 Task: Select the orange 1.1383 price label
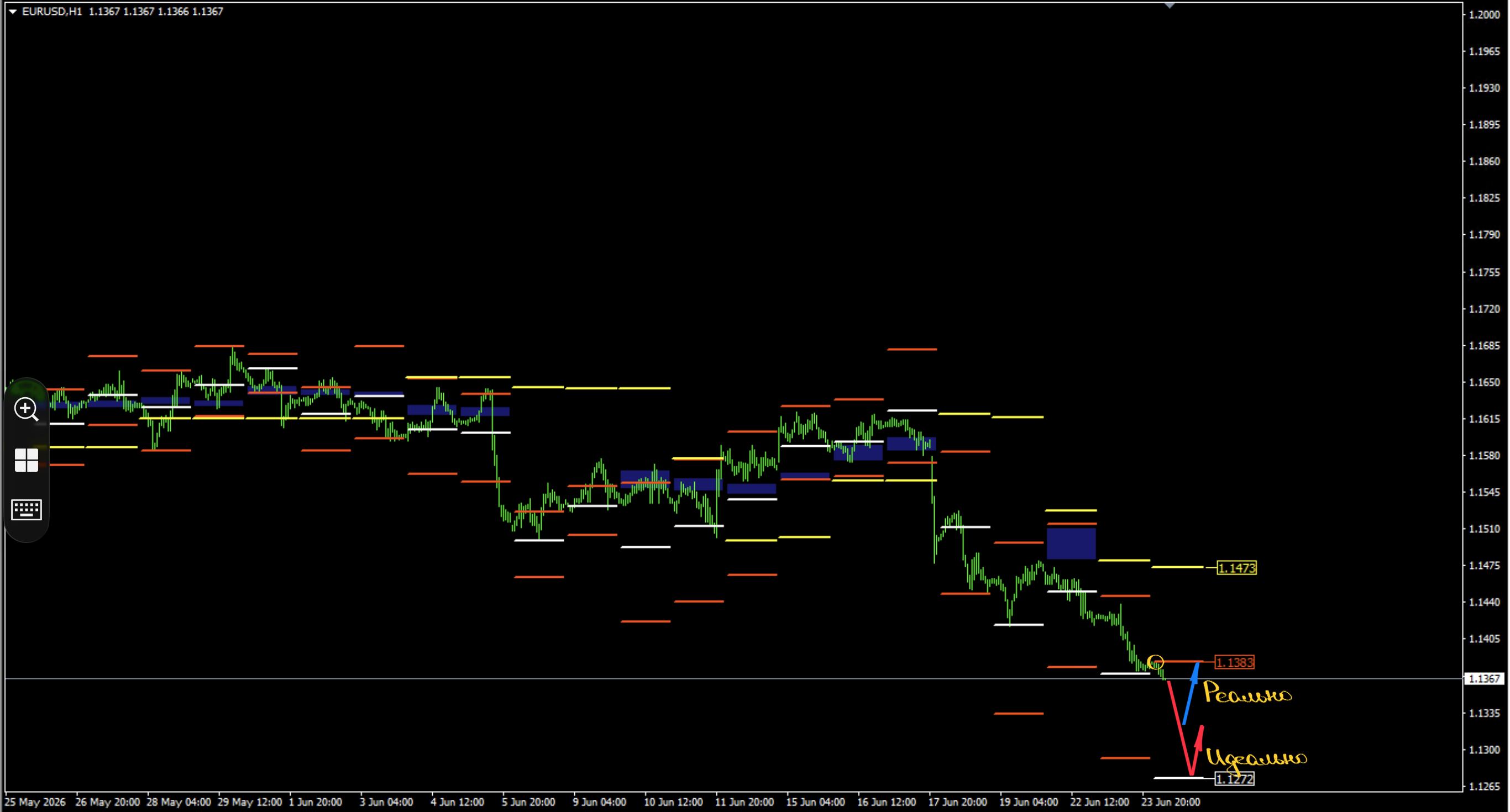[1235, 663]
